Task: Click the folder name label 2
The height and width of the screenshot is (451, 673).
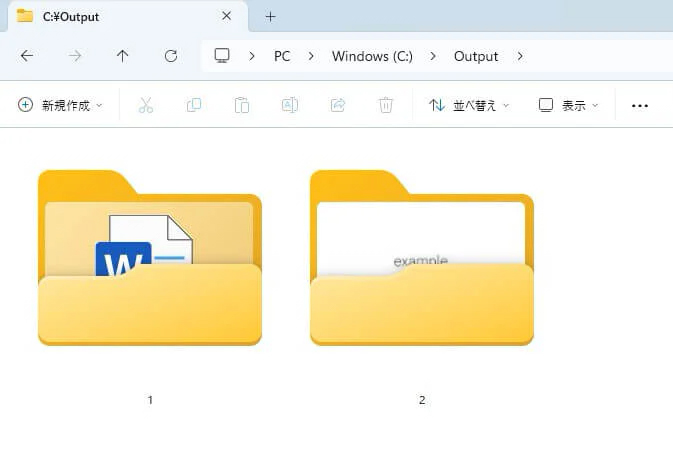Action: pos(422,400)
